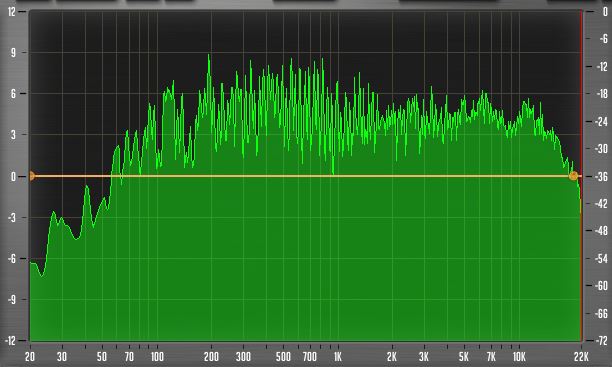This screenshot has width=612, height=367.
Task: Select the right orange EQ handle near 22K
Action: pyautogui.click(x=573, y=176)
